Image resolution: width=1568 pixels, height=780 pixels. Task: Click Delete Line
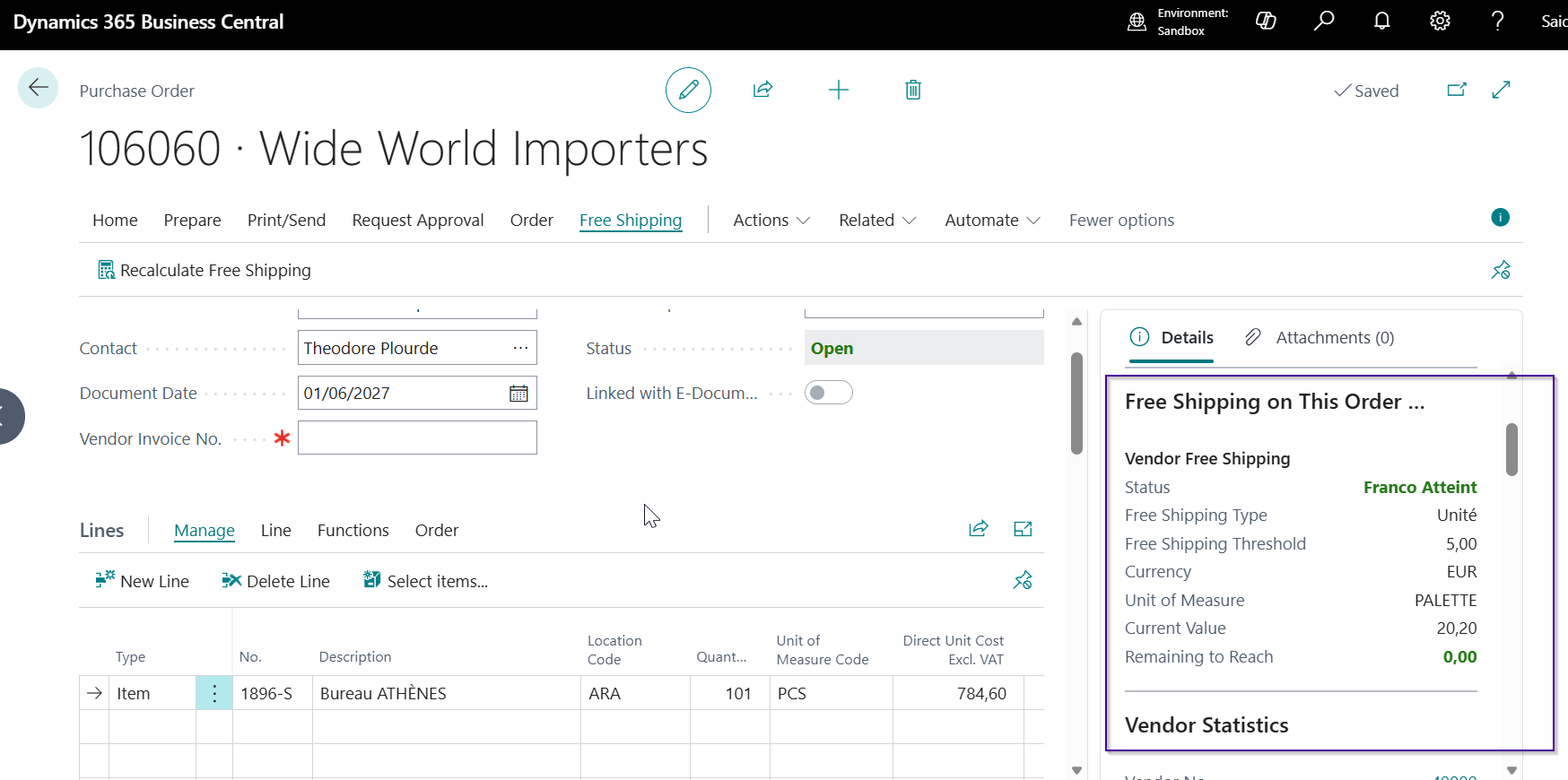pyautogui.click(x=276, y=581)
